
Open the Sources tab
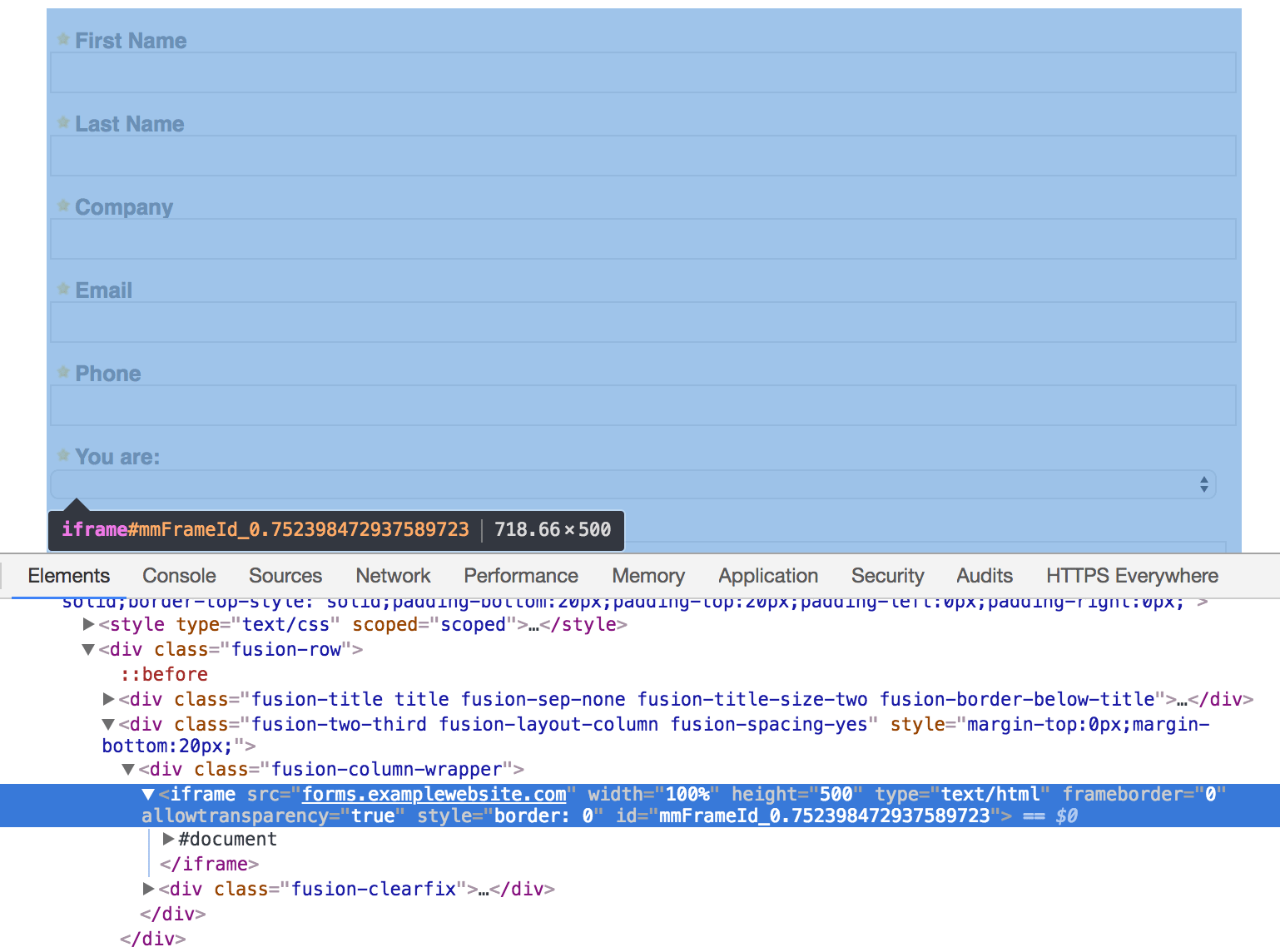[285, 576]
